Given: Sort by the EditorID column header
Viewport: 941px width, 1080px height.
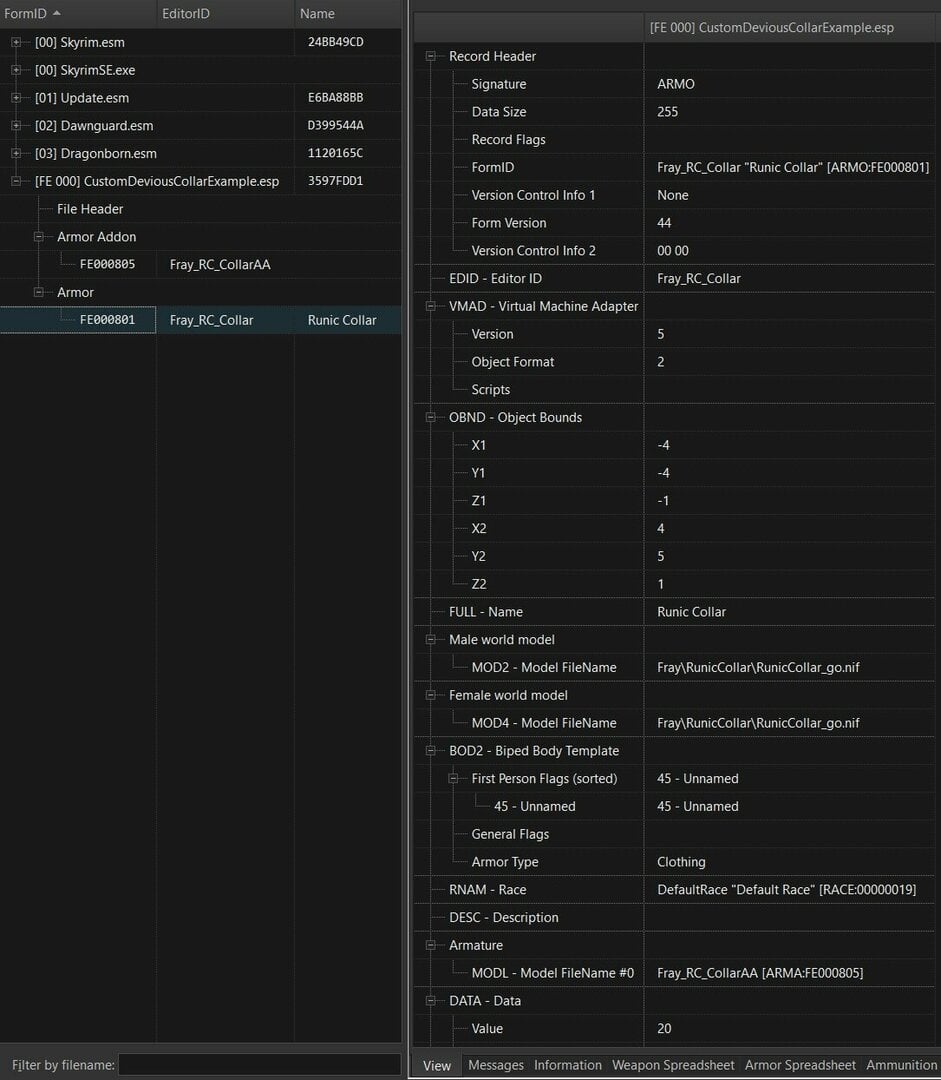Looking at the screenshot, I should 225,14.
